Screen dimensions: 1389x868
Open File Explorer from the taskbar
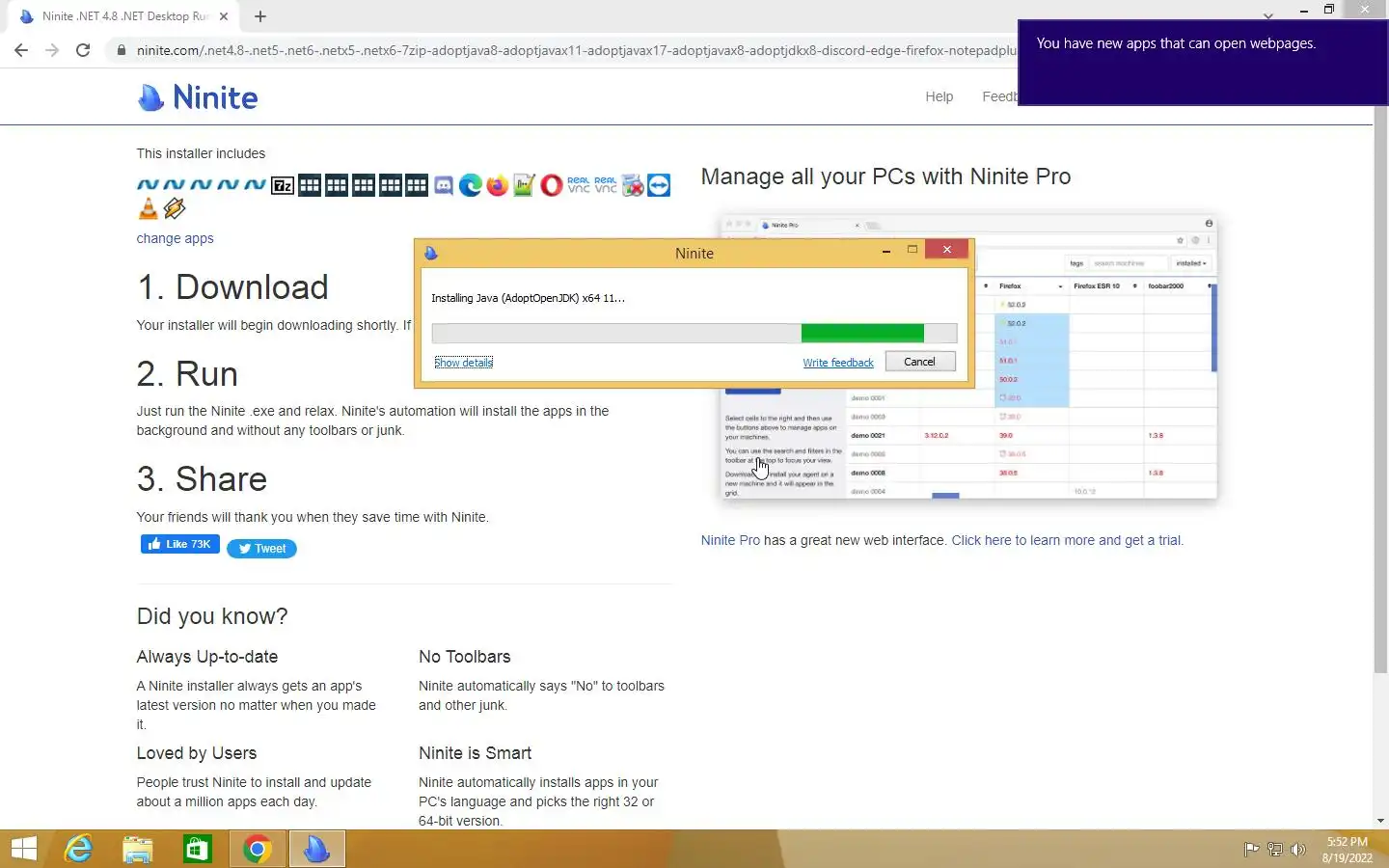138,849
